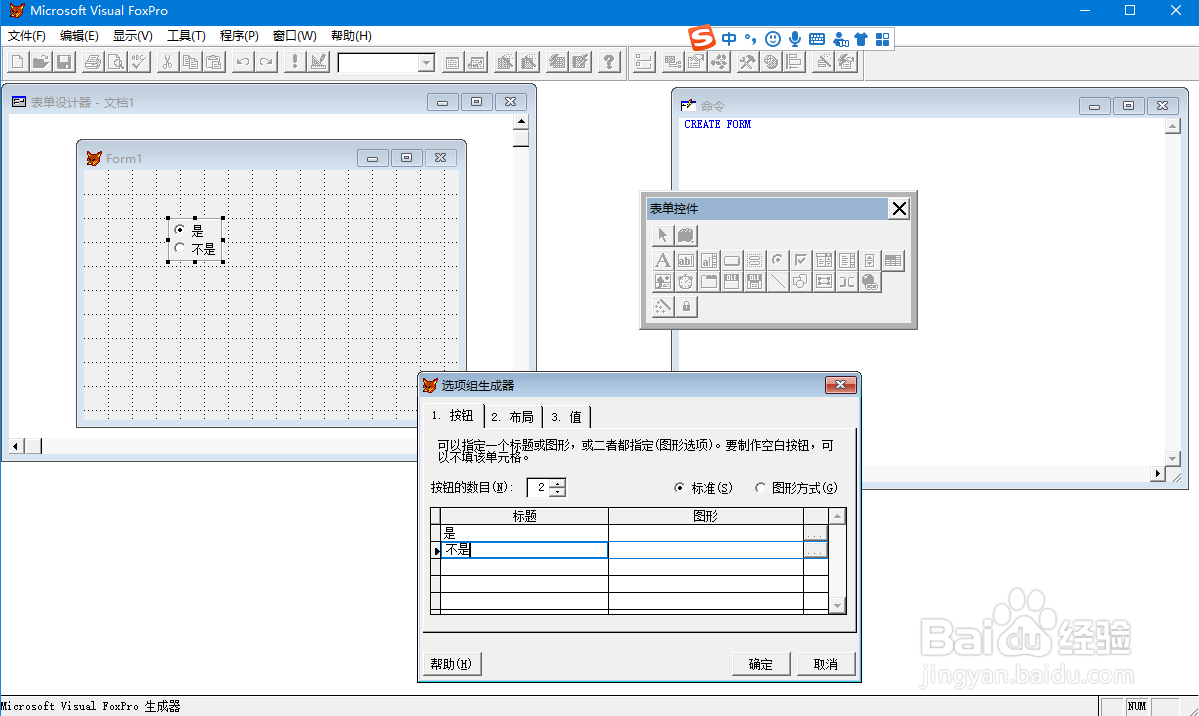Click the Run exclamation mark icon
This screenshot has width=1199, height=716.
click(x=294, y=62)
